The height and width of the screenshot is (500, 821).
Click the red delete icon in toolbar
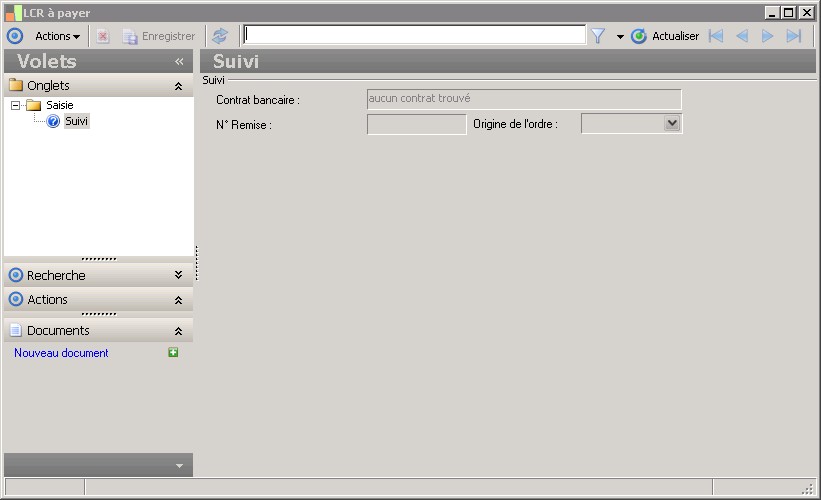[x=103, y=36]
